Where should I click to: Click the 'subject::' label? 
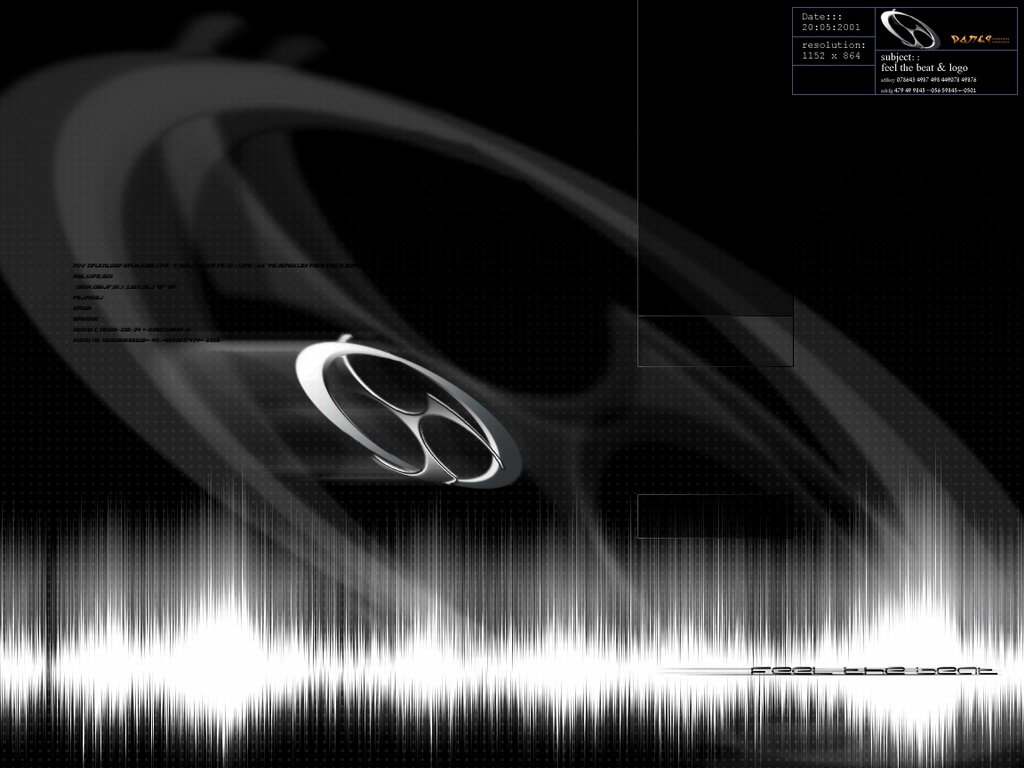[899, 58]
